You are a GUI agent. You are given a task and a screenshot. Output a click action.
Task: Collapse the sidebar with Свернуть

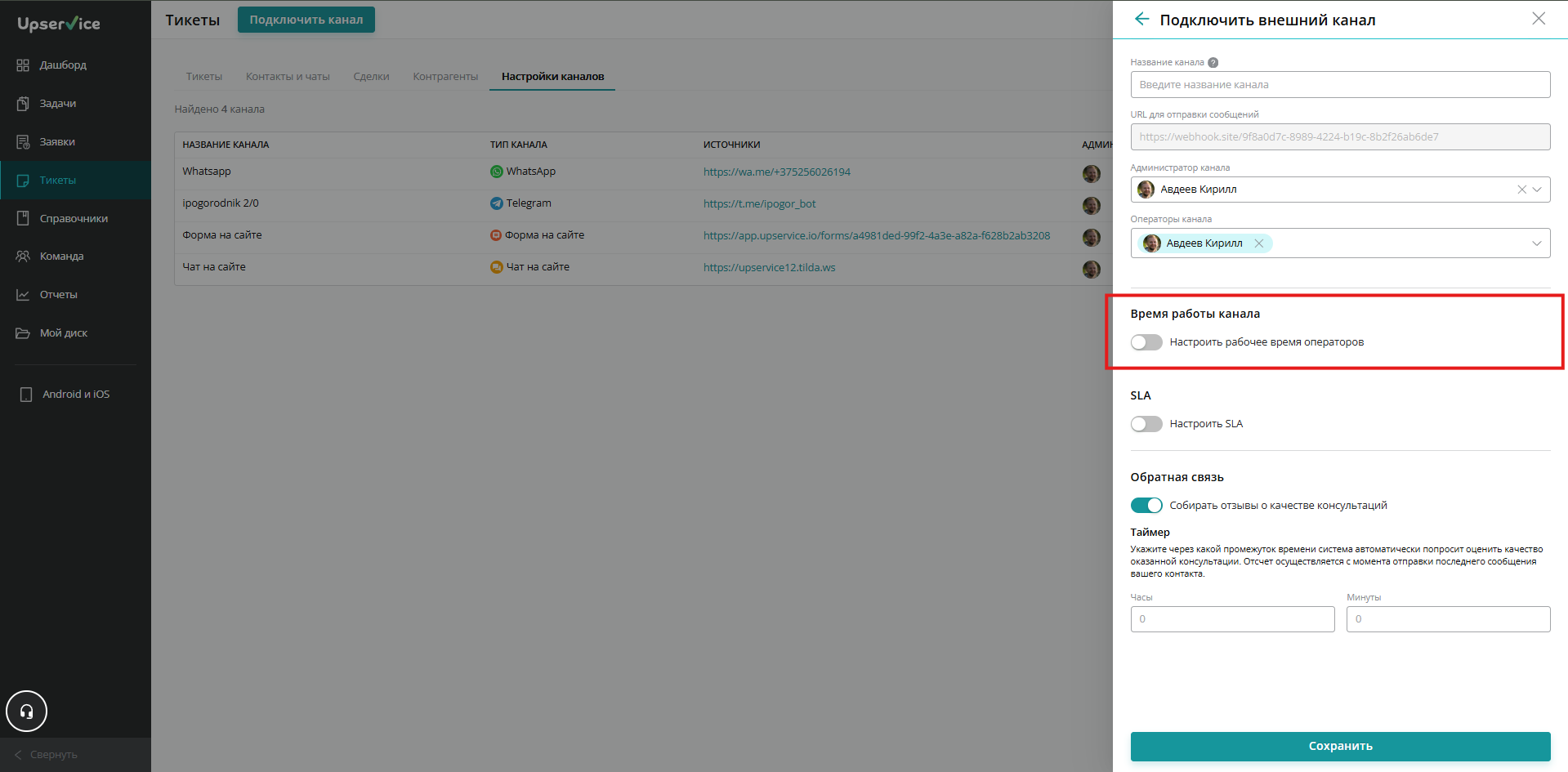(47, 755)
